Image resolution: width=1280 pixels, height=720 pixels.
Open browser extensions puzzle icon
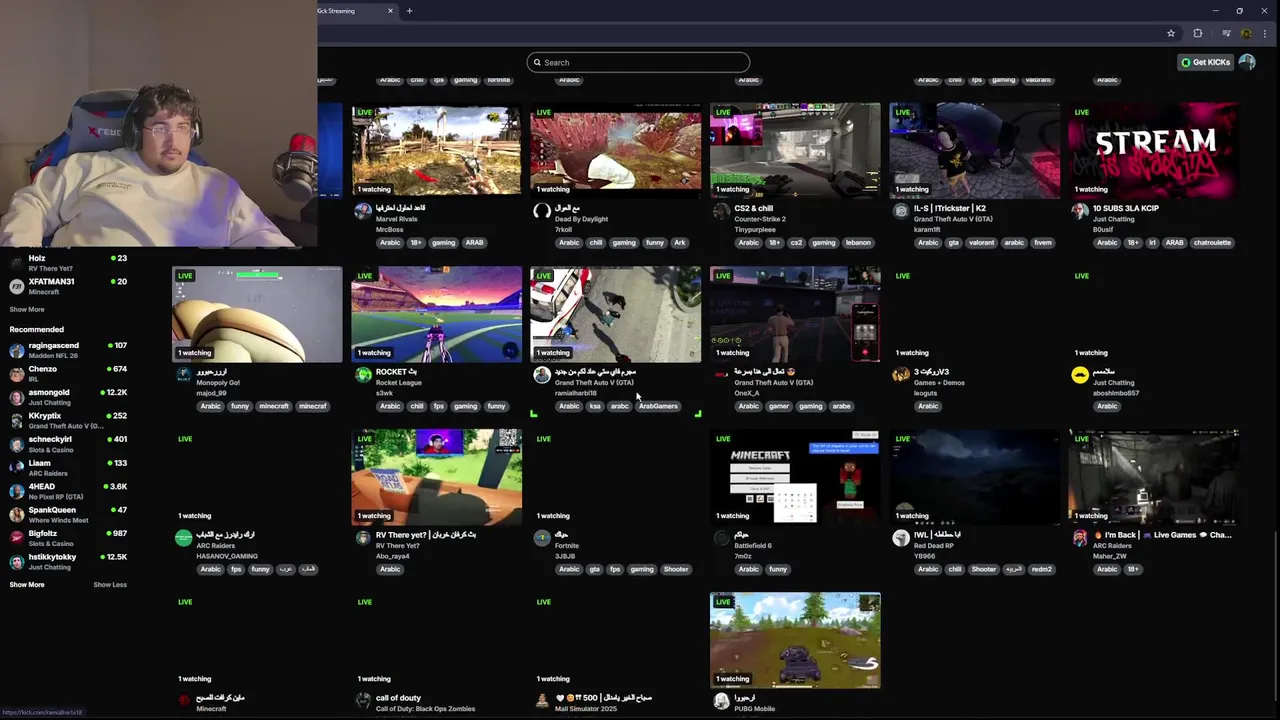(x=1197, y=33)
